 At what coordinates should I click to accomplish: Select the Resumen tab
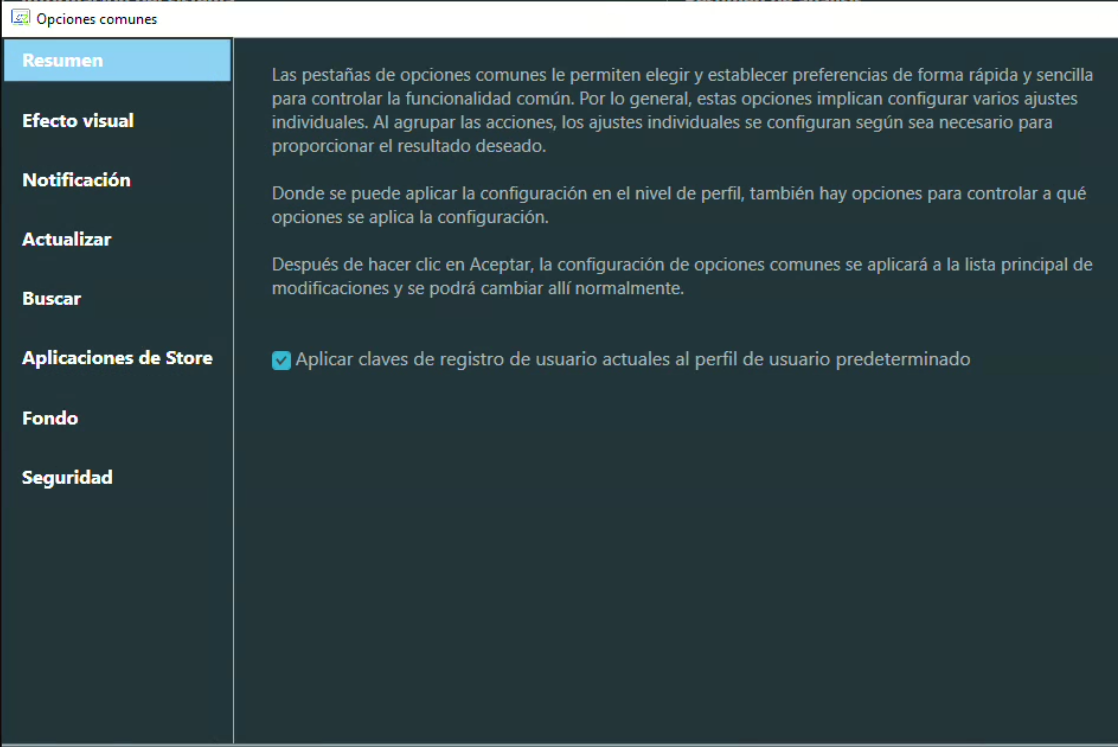tap(62, 61)
